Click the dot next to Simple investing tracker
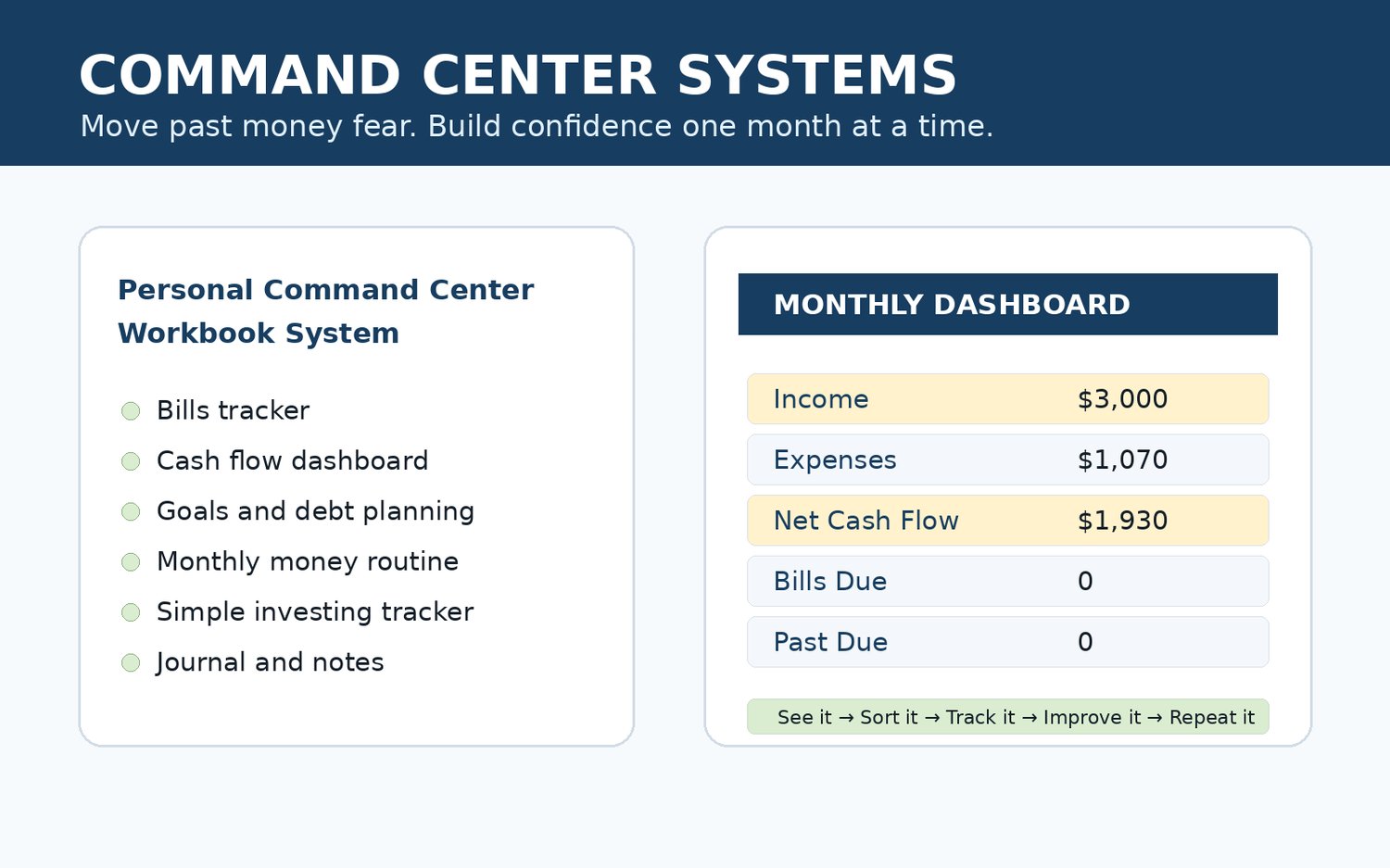The height and width of the screenshot is (868, 1390). click(131, 612)
